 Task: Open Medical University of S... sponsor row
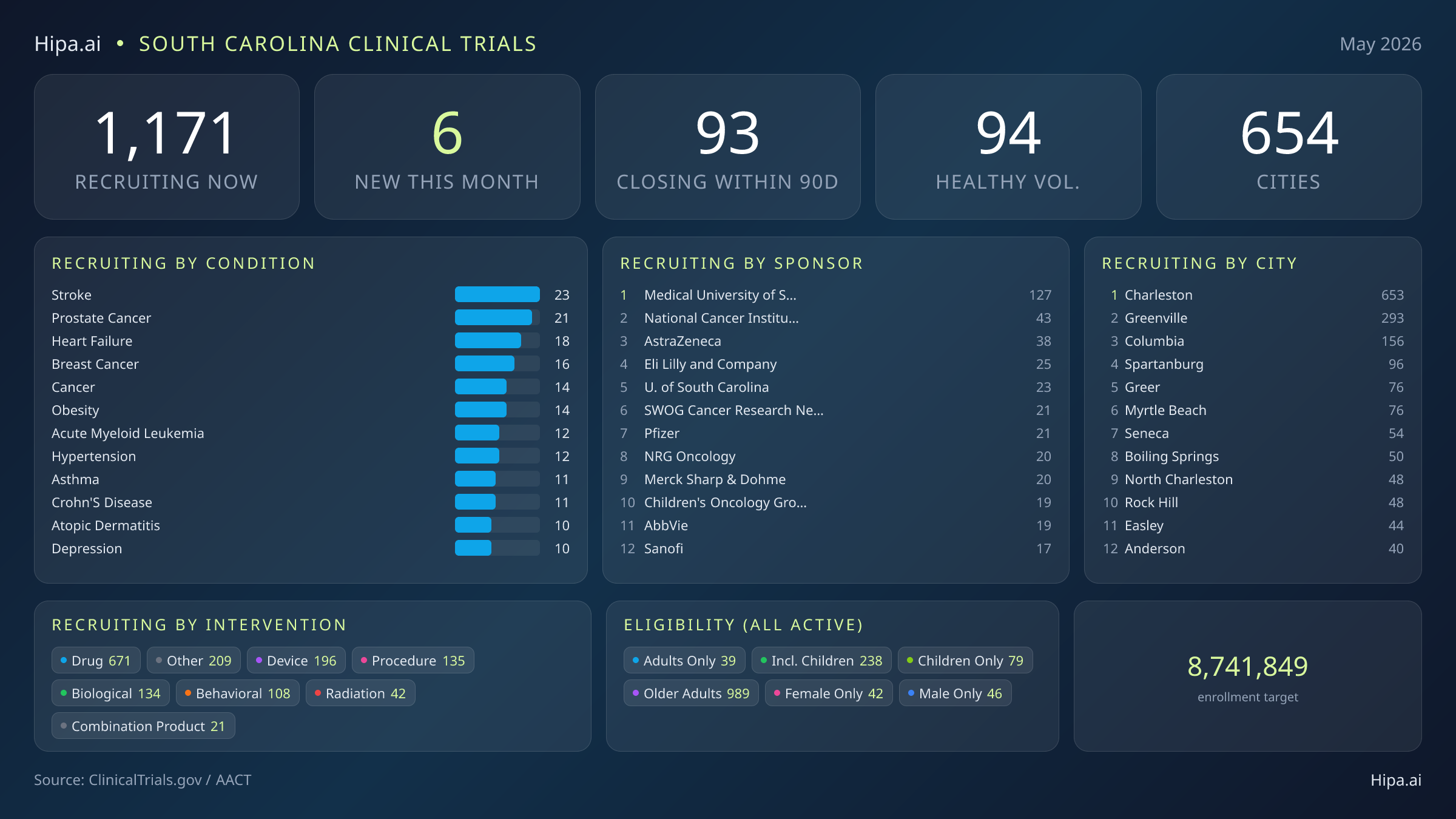coord(835,295)
